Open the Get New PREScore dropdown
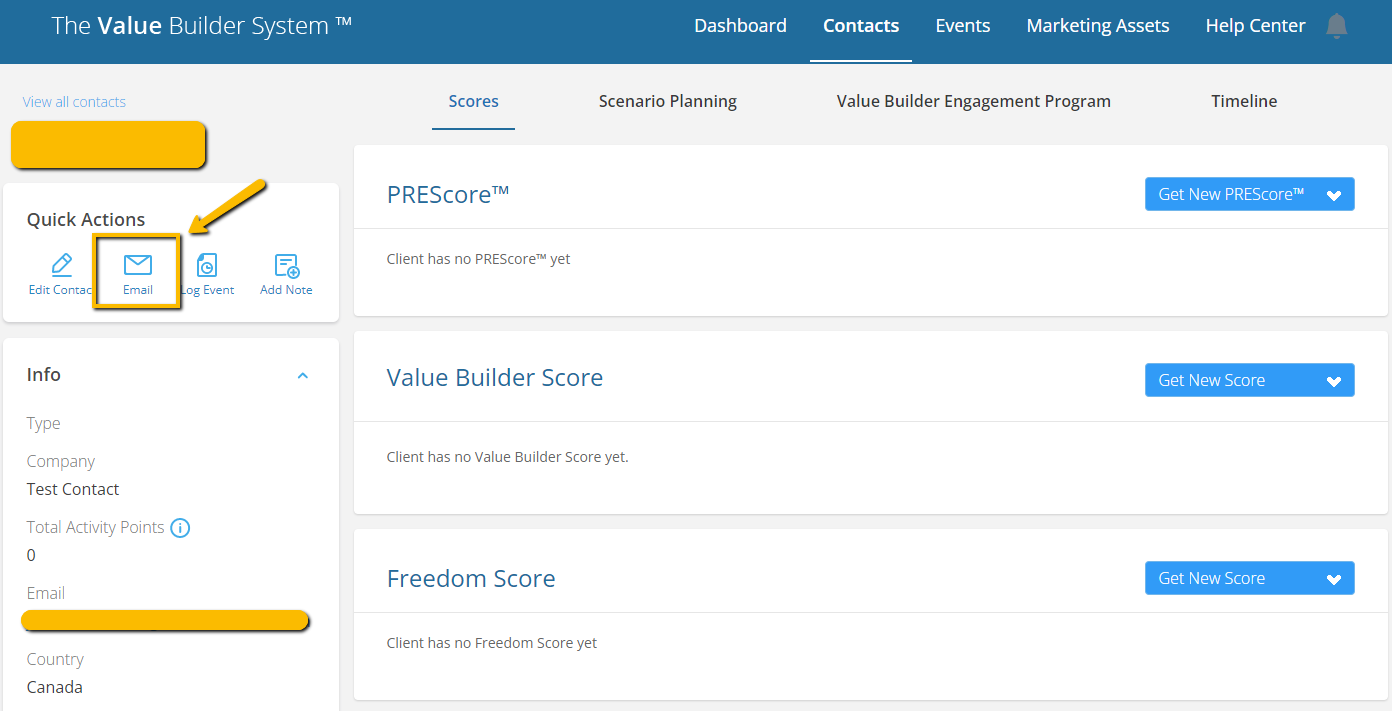 coord(1249,194)
